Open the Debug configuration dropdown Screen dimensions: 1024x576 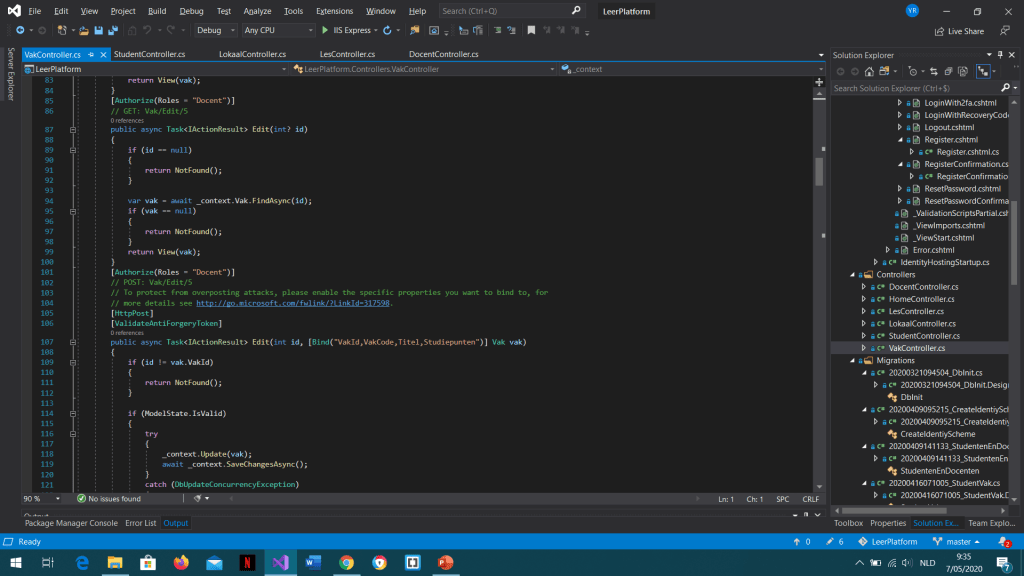point(215,31)
